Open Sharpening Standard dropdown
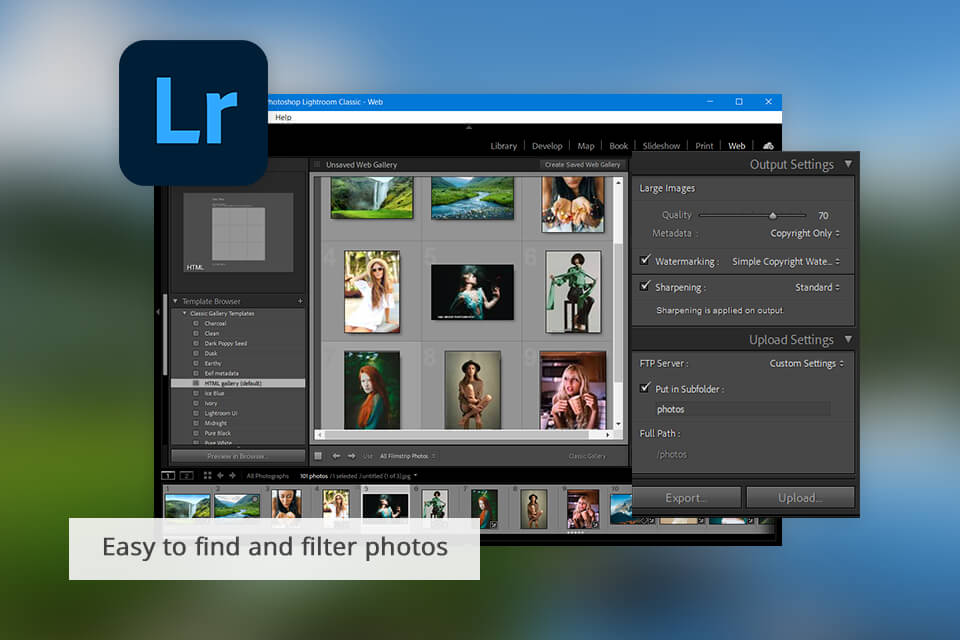 pos(817,287)
